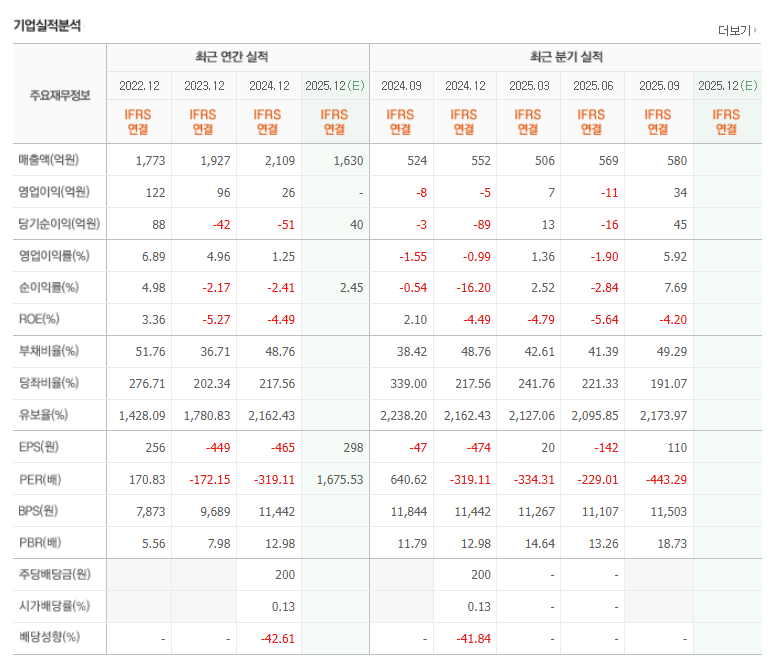Click the 5.56 PBR value
Image resolution: width=776 pixels, height=660 pixels.
tap(153, 544)
